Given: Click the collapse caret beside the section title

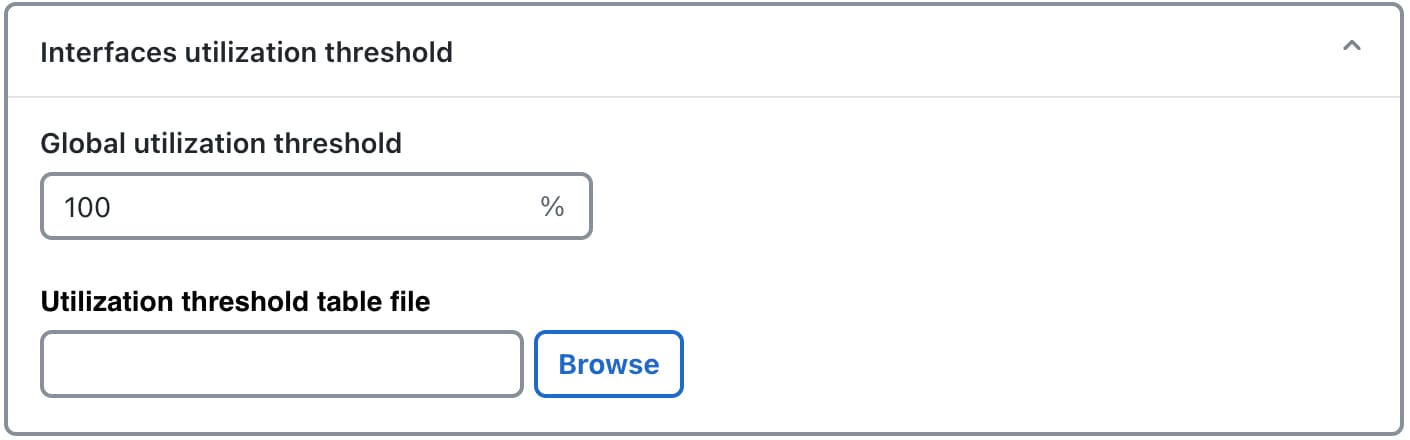Looking at the screenshot, I should point(1352,46).
